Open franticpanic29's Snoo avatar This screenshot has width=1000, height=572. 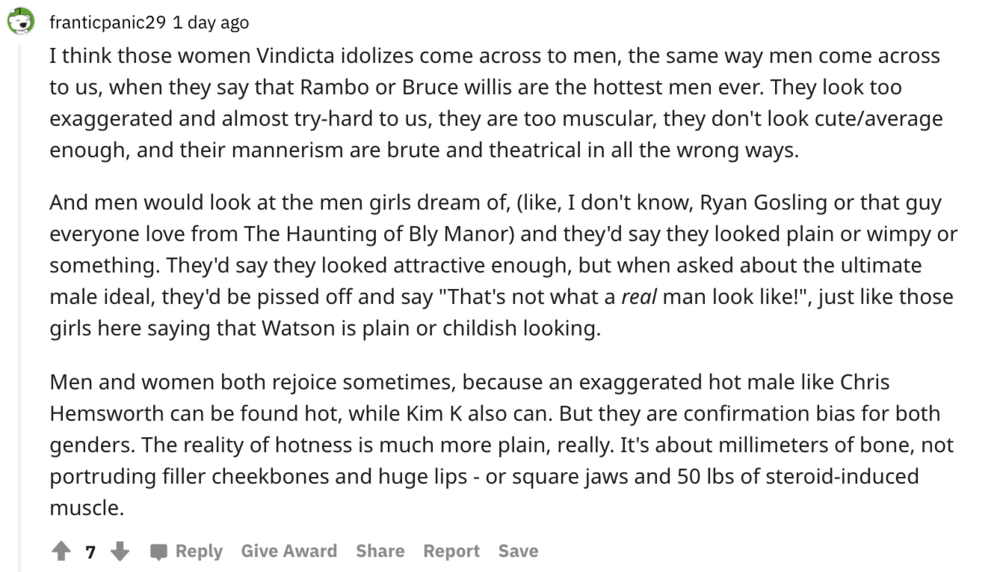point(20,21)
